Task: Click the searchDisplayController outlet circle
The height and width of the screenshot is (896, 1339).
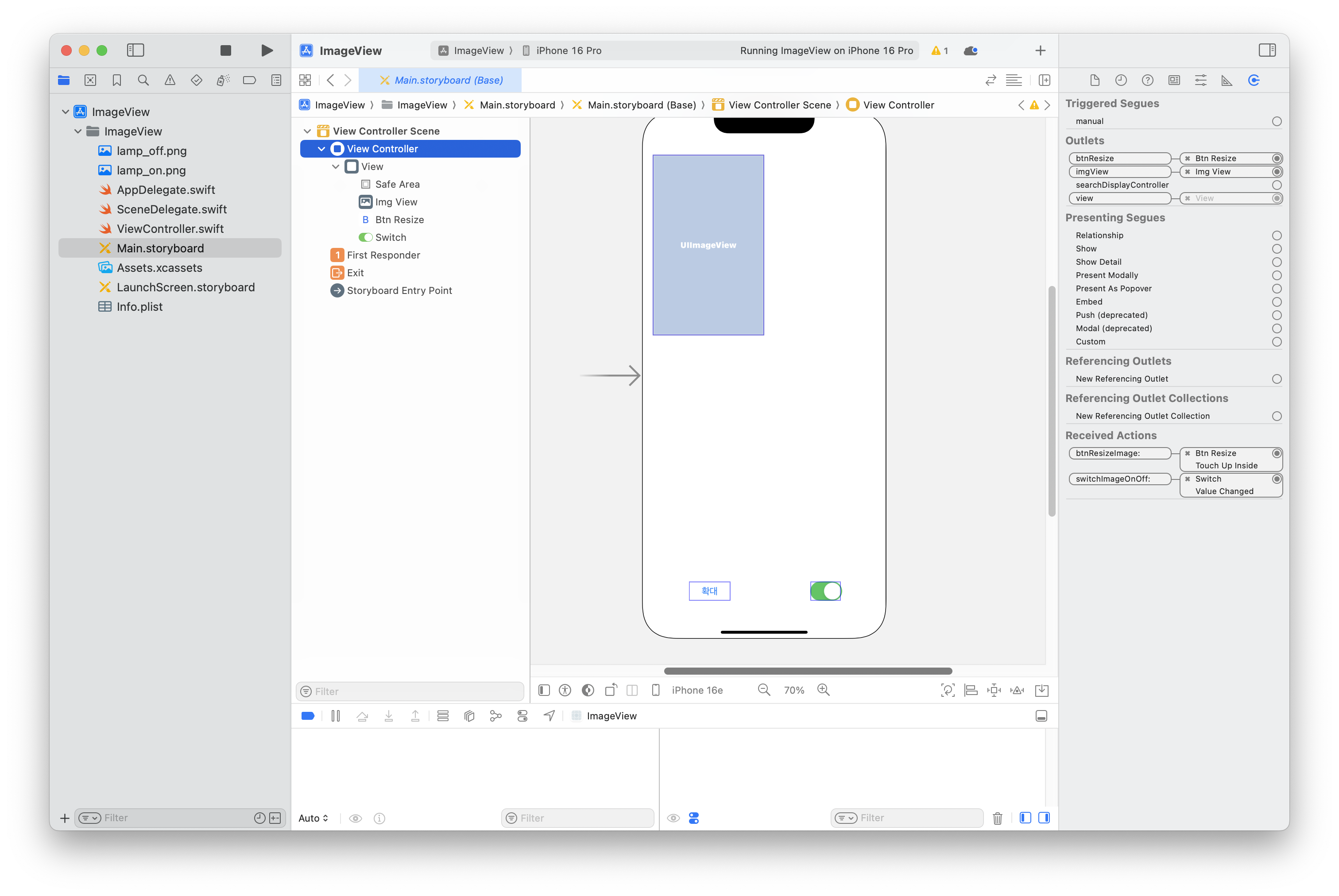Action: pos(1277,185)
